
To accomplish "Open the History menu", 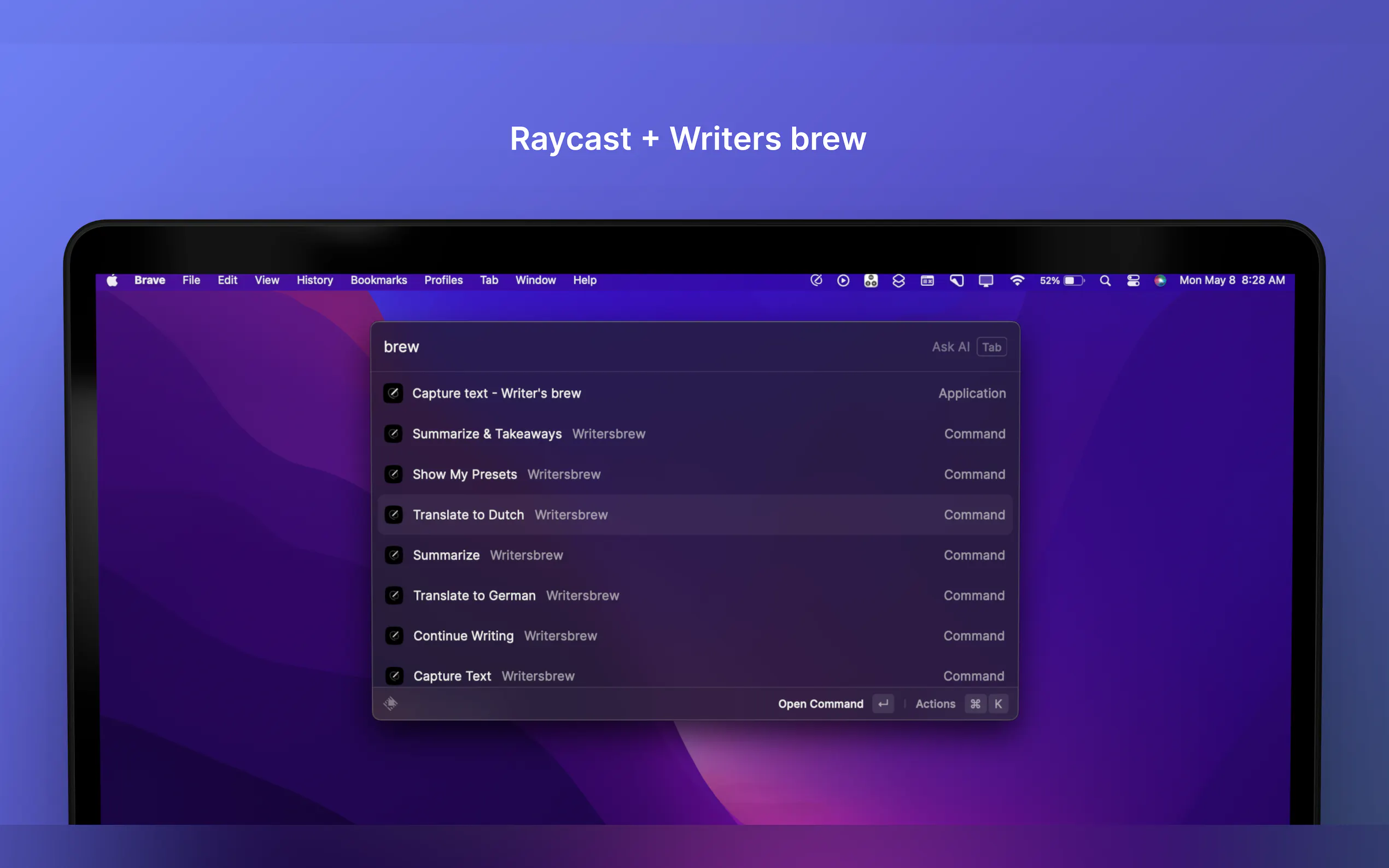I will coord(314,280).
